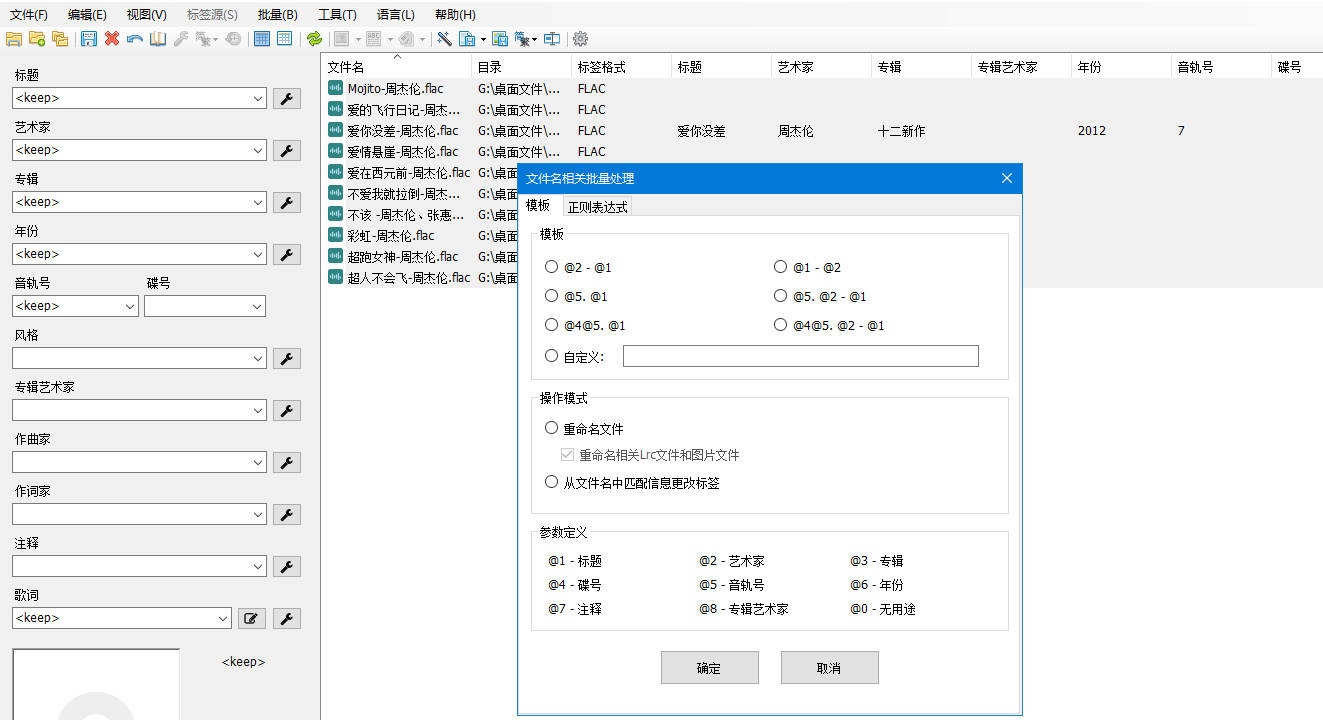Click the save (floppy disk) toolbar icon
This screenshot has width=1323, height=720.
(89, 39)
